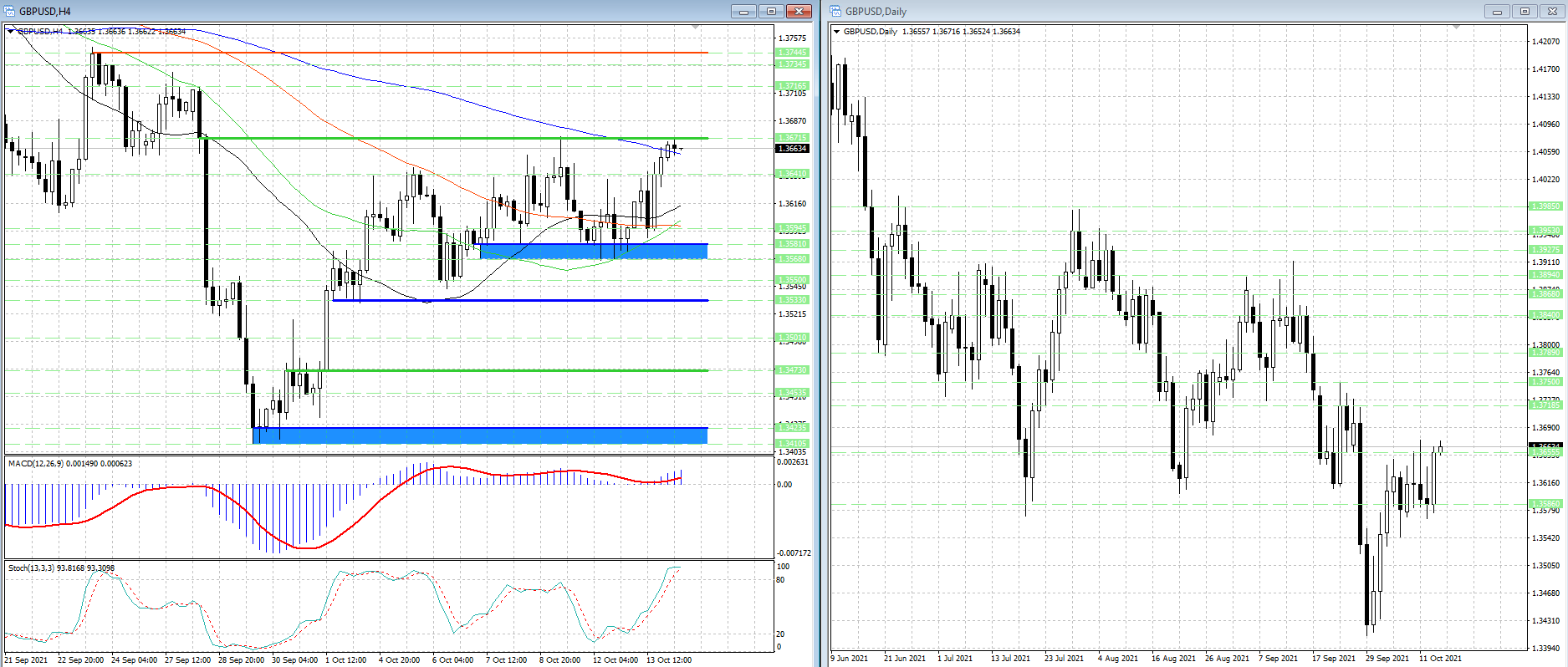Image resolution: width=1568 pixels, height=667 pixels.
Task: Click the GBPUSD,Daily OHLC header text
Action: click(932, 31)
